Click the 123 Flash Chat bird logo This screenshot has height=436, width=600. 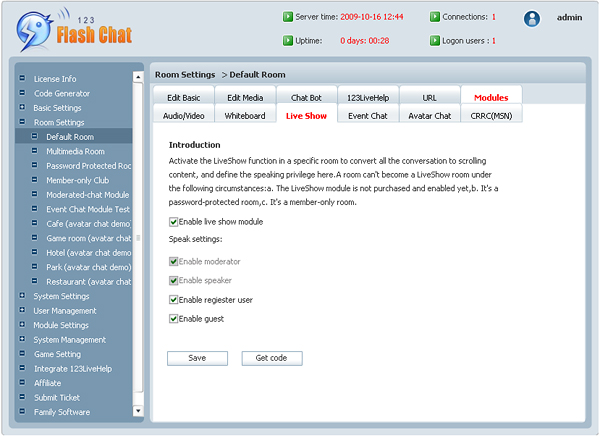34,31
